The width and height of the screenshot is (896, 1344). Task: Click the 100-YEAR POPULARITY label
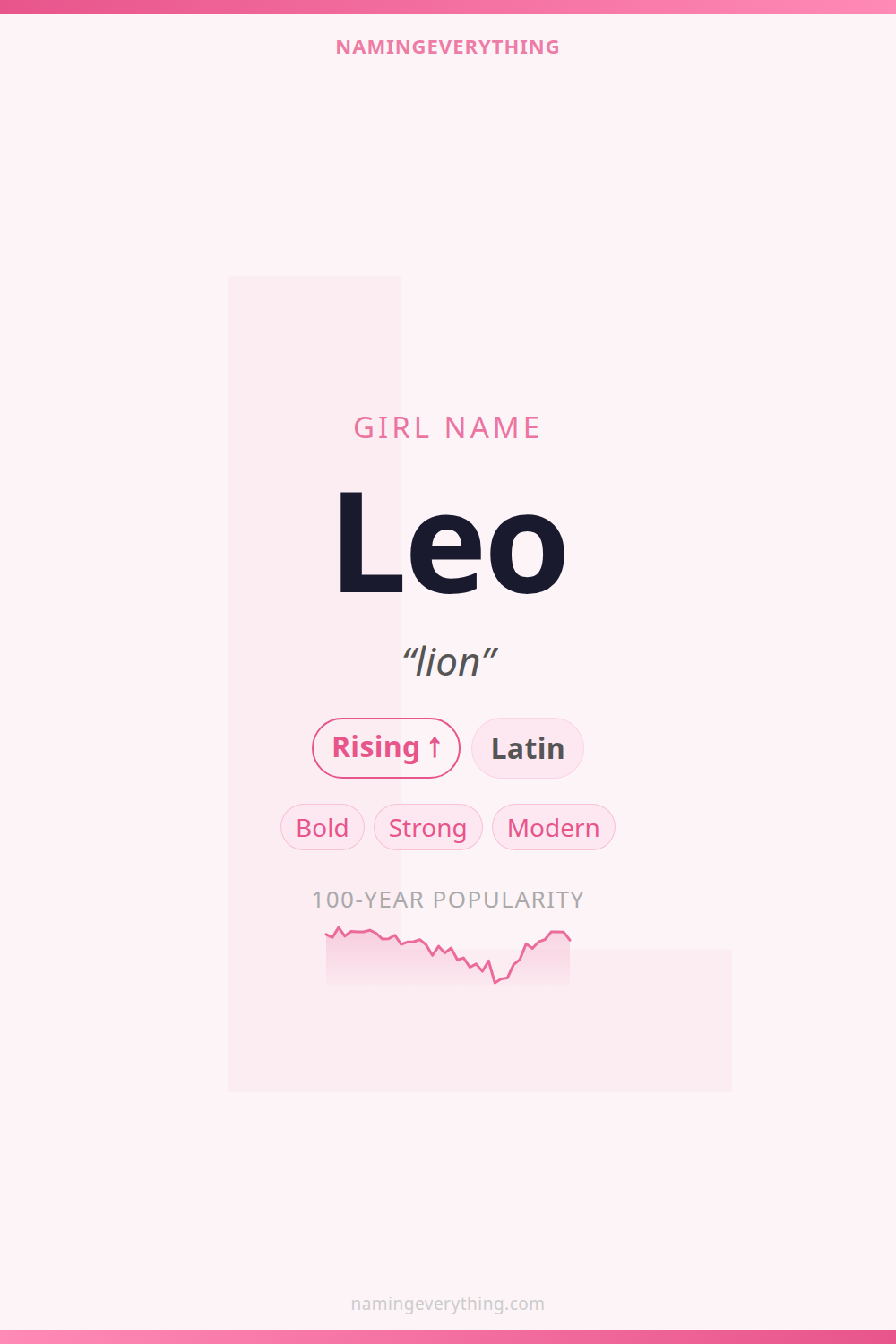[447, 900]
